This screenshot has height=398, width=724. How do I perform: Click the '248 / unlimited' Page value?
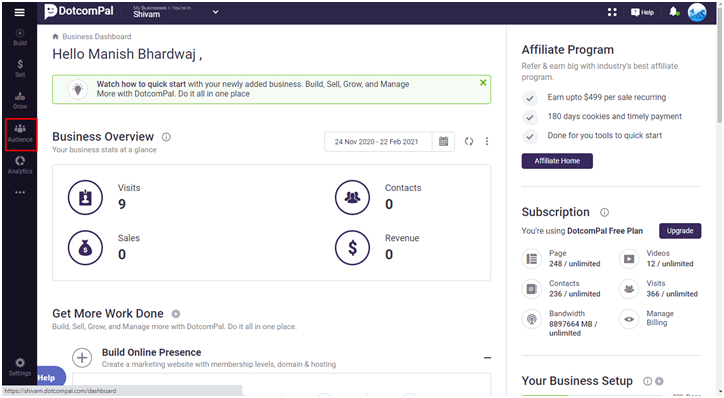pos(575,264)
